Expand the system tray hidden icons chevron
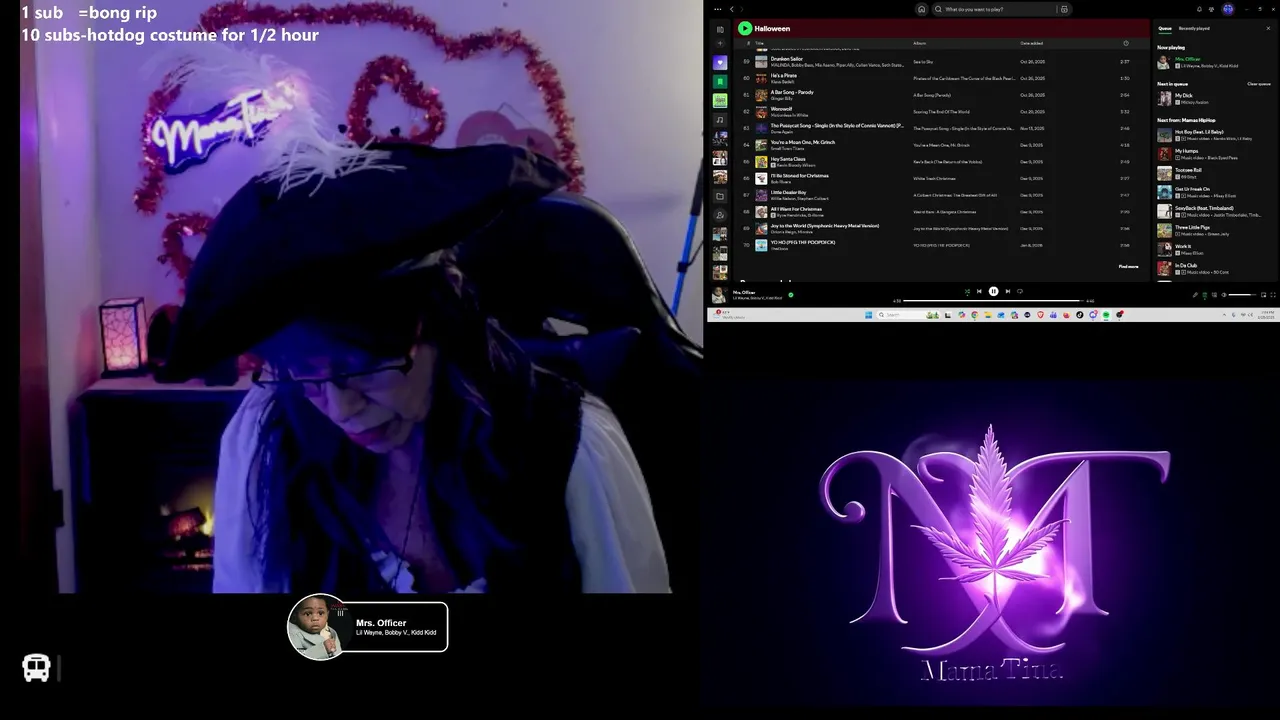Image resolution: width=1280 pixels, height=720 pixels. tap(1224, 315)
